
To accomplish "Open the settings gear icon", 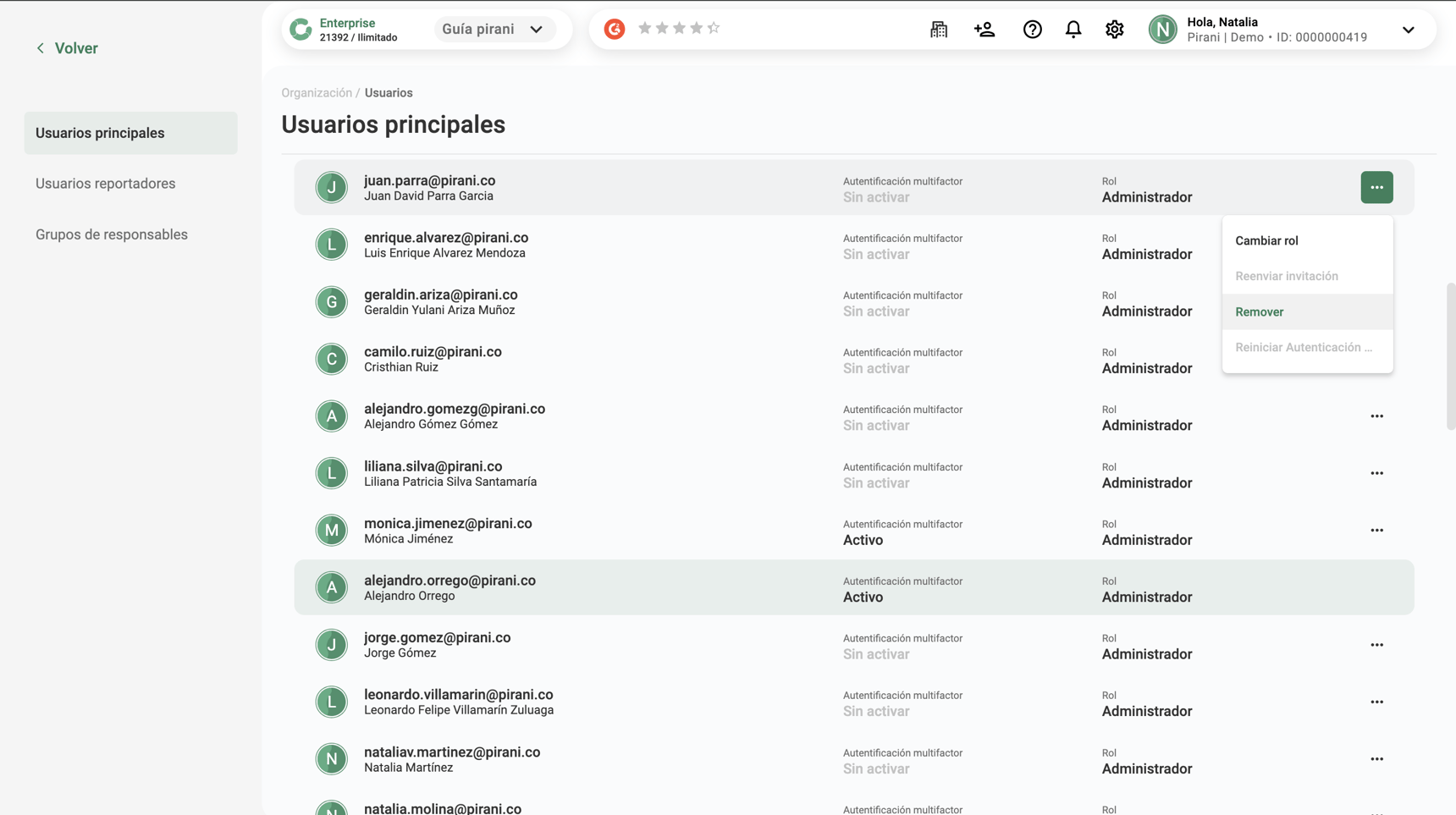I will tap(1114, 30).
